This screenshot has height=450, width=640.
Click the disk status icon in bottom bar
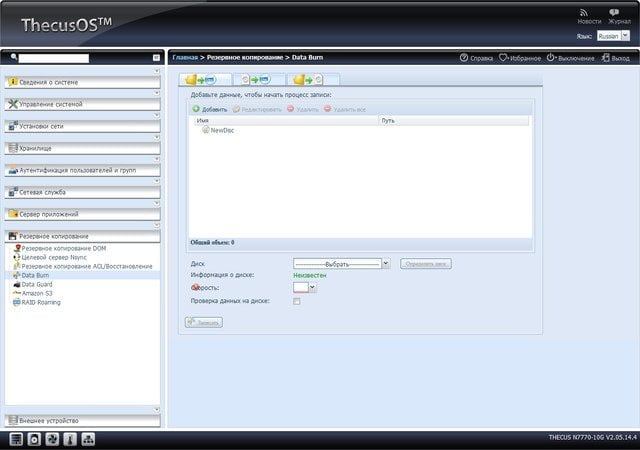[x=34, y=439]
